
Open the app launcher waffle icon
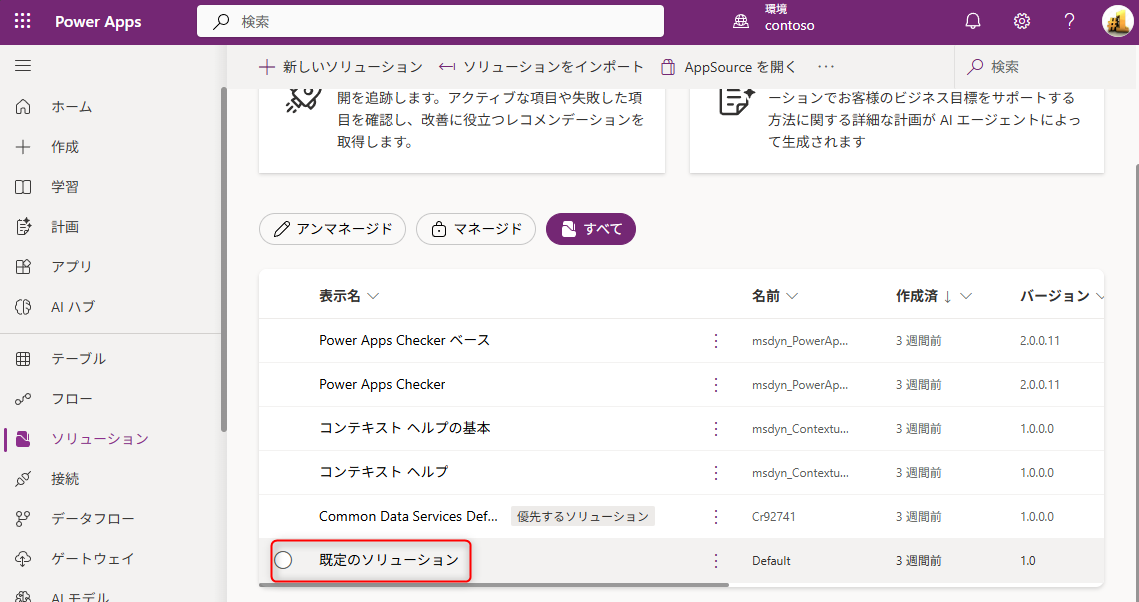(x=22, y=21)
